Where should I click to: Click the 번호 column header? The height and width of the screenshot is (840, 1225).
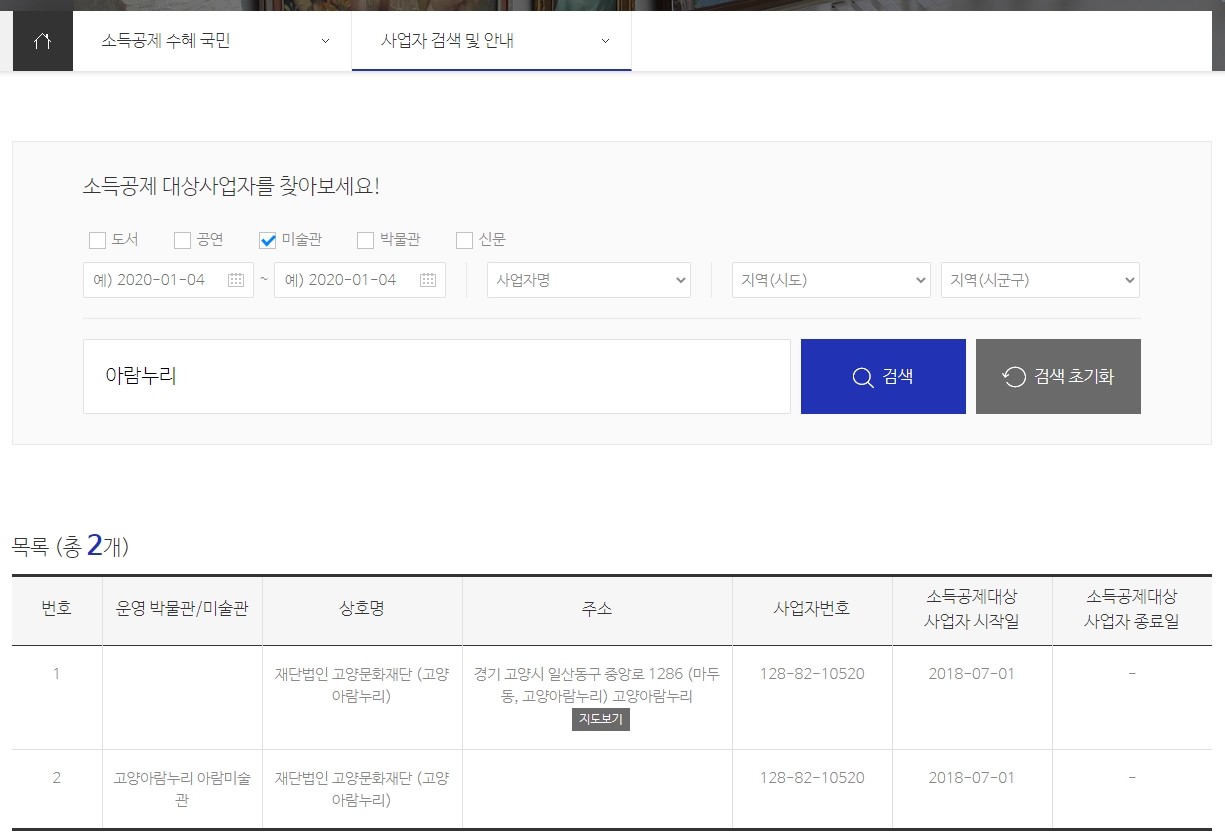(x=57, y=609)
